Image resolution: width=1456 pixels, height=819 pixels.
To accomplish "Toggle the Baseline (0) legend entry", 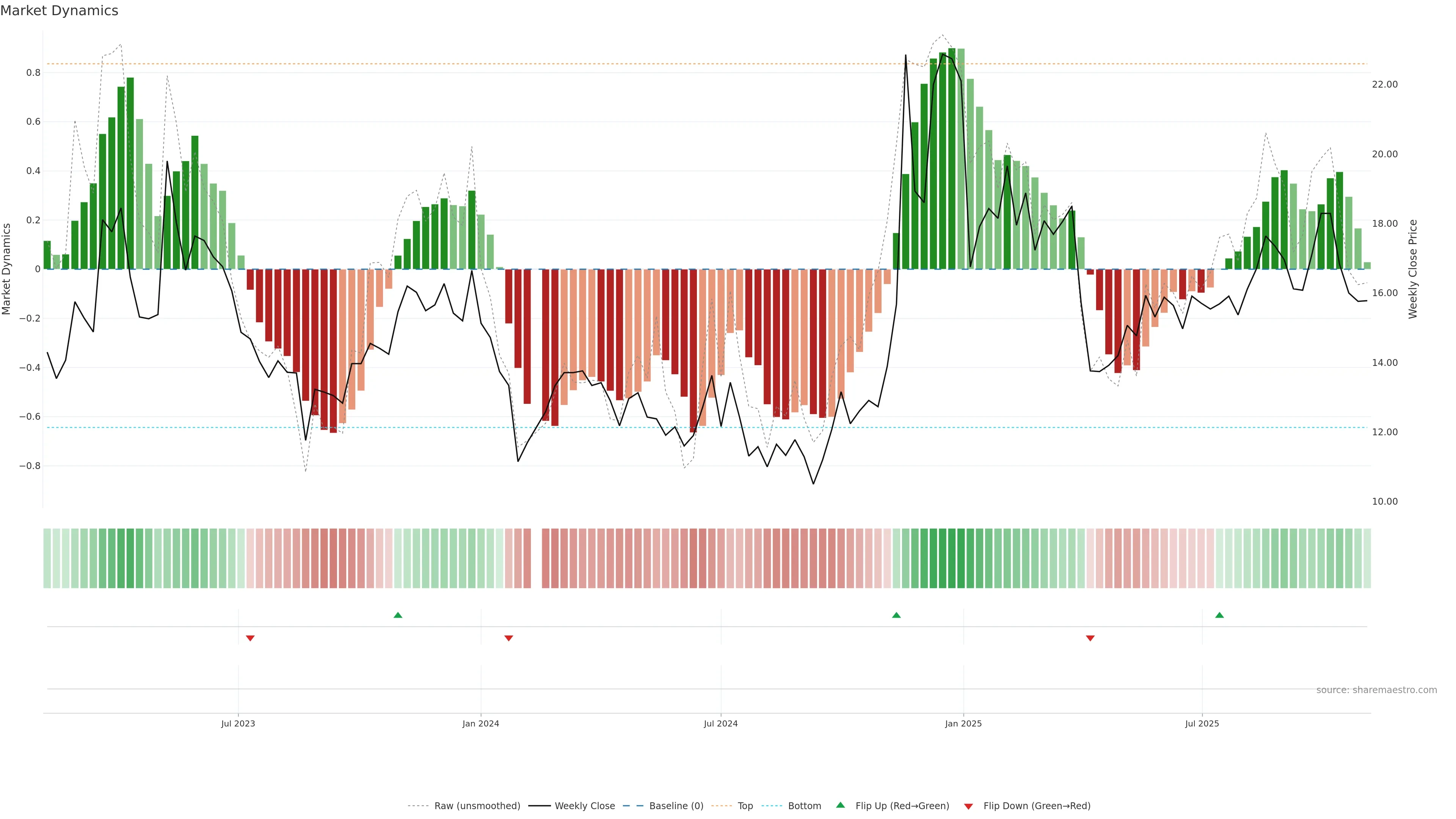I will point(676,806).
